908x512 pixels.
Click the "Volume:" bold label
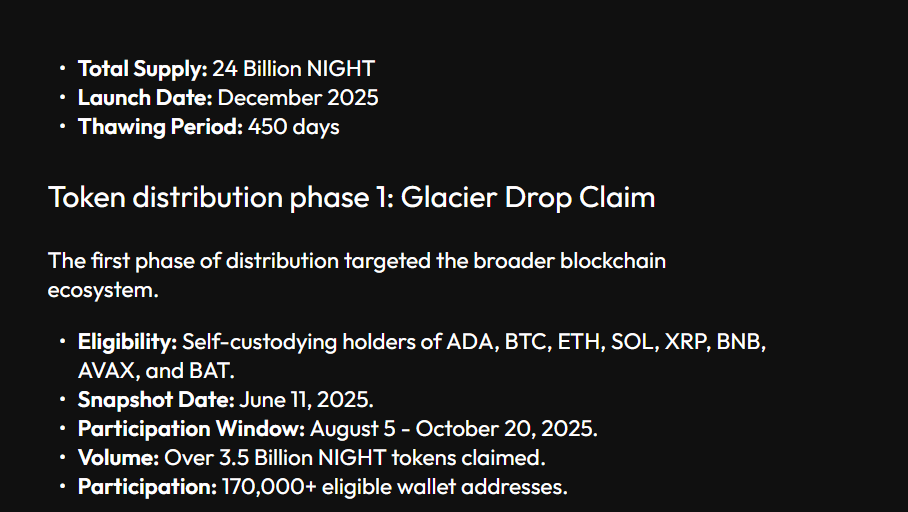pyautogui.click(x=118, y=458)
